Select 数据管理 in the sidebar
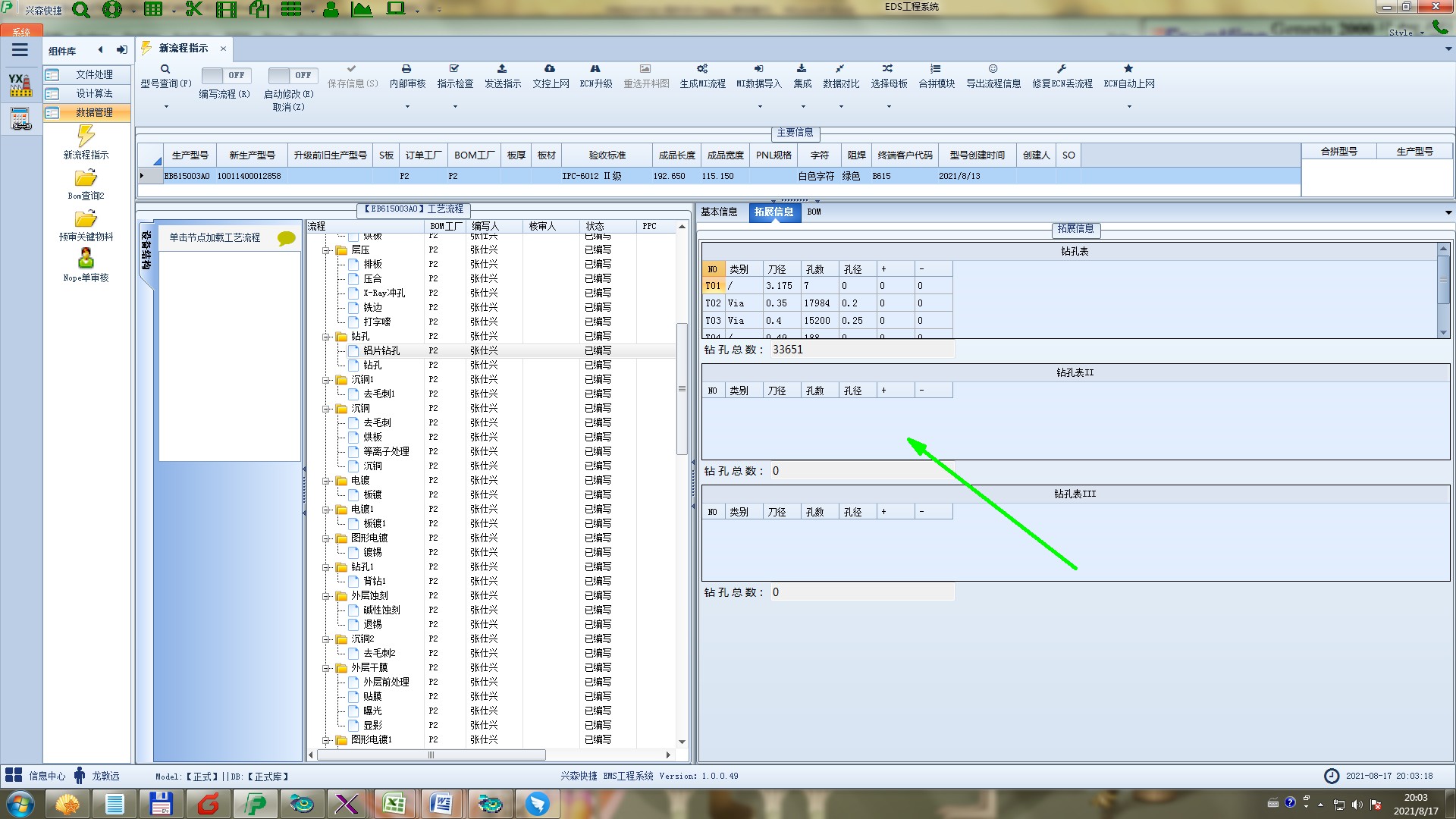Image resolution: width=1456 pixels, height=819 pixels. click(93, 112)
